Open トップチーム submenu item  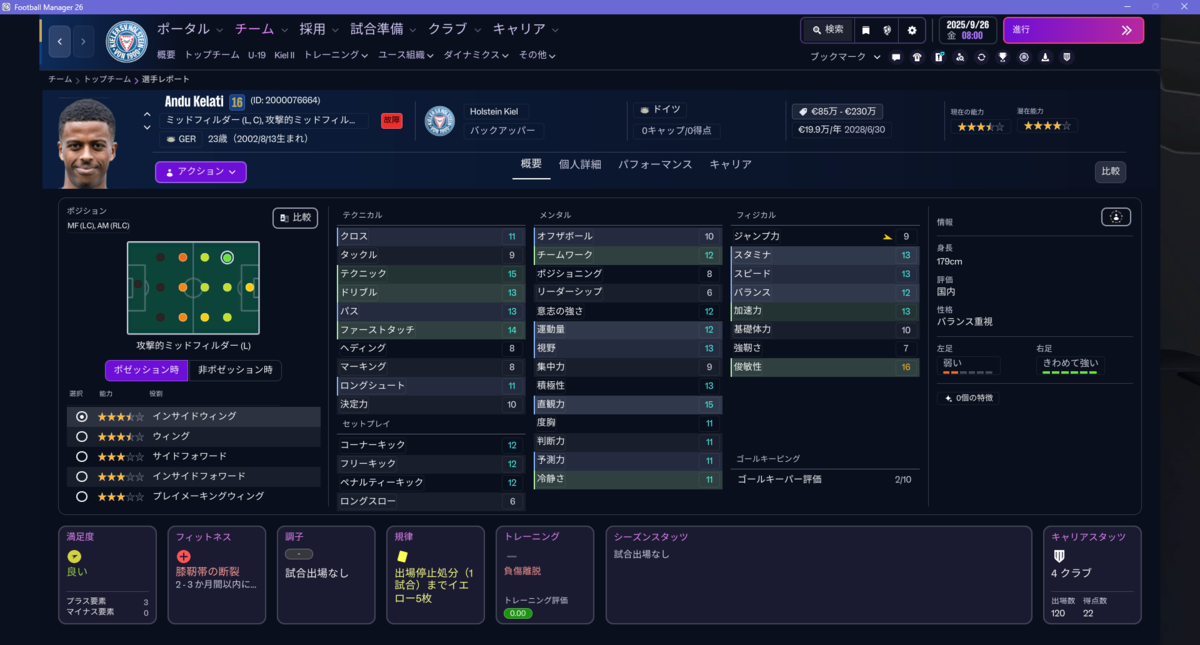tap(212, 56)
